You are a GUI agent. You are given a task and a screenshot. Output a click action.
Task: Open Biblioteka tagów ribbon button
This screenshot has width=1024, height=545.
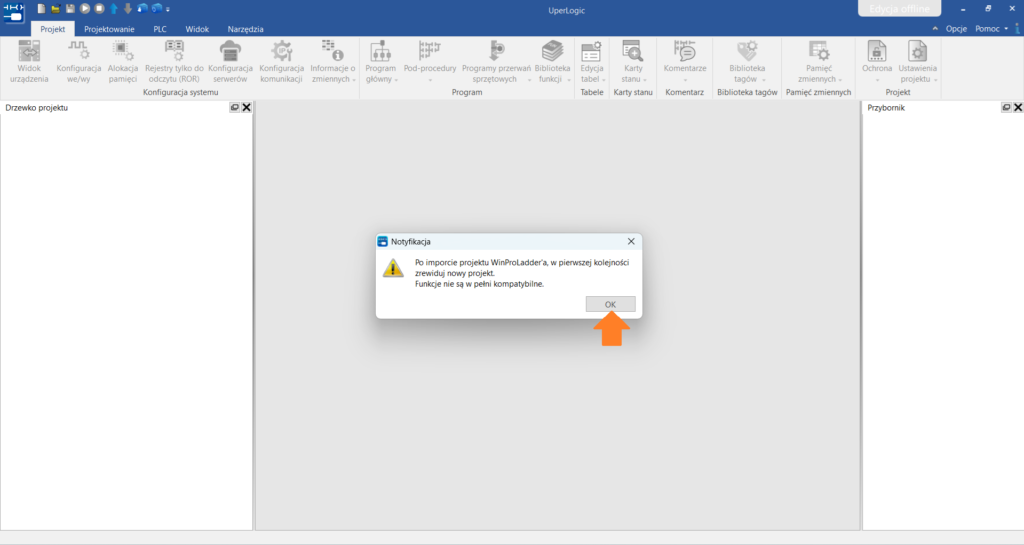tap(747, 62)
